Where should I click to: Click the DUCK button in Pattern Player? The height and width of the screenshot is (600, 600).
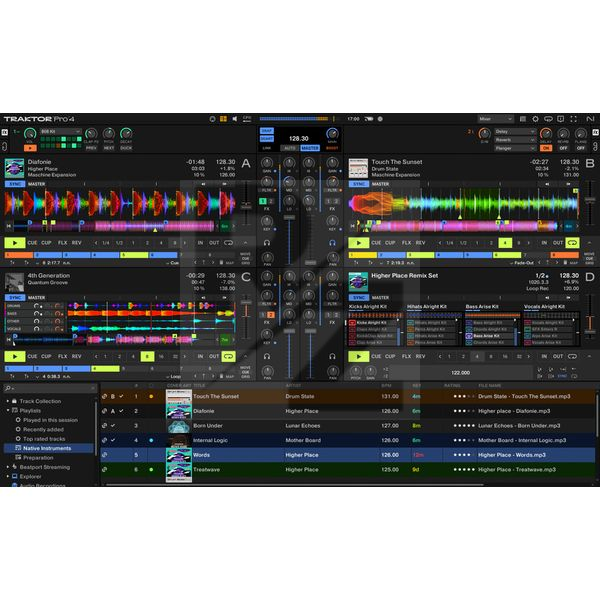[x=126, y=148]
